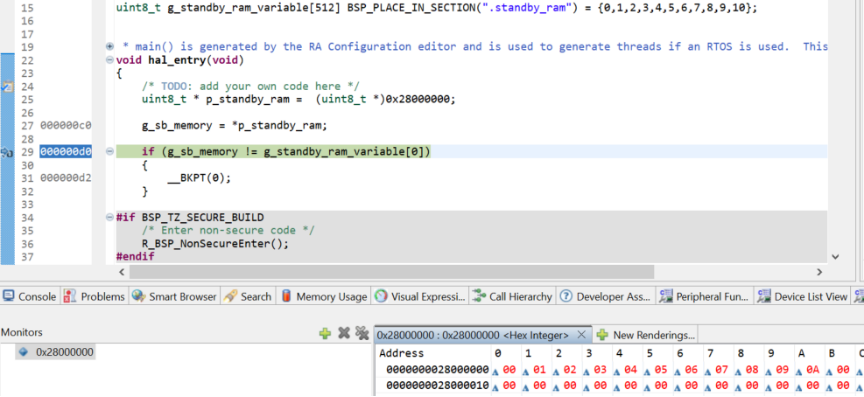Click the horizontal scrollbar of the code editor

pyautogui.click(x=392, y=272)
